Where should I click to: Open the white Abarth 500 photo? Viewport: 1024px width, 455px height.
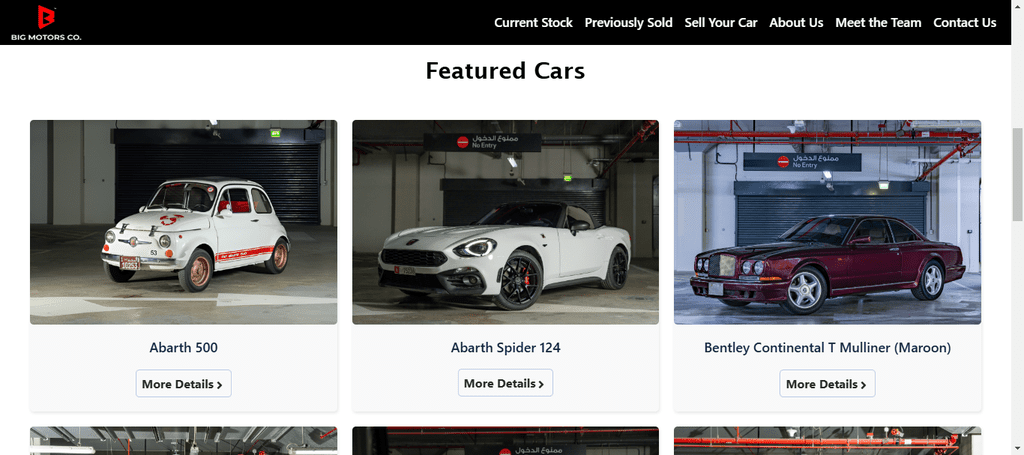tap(184, 222)
